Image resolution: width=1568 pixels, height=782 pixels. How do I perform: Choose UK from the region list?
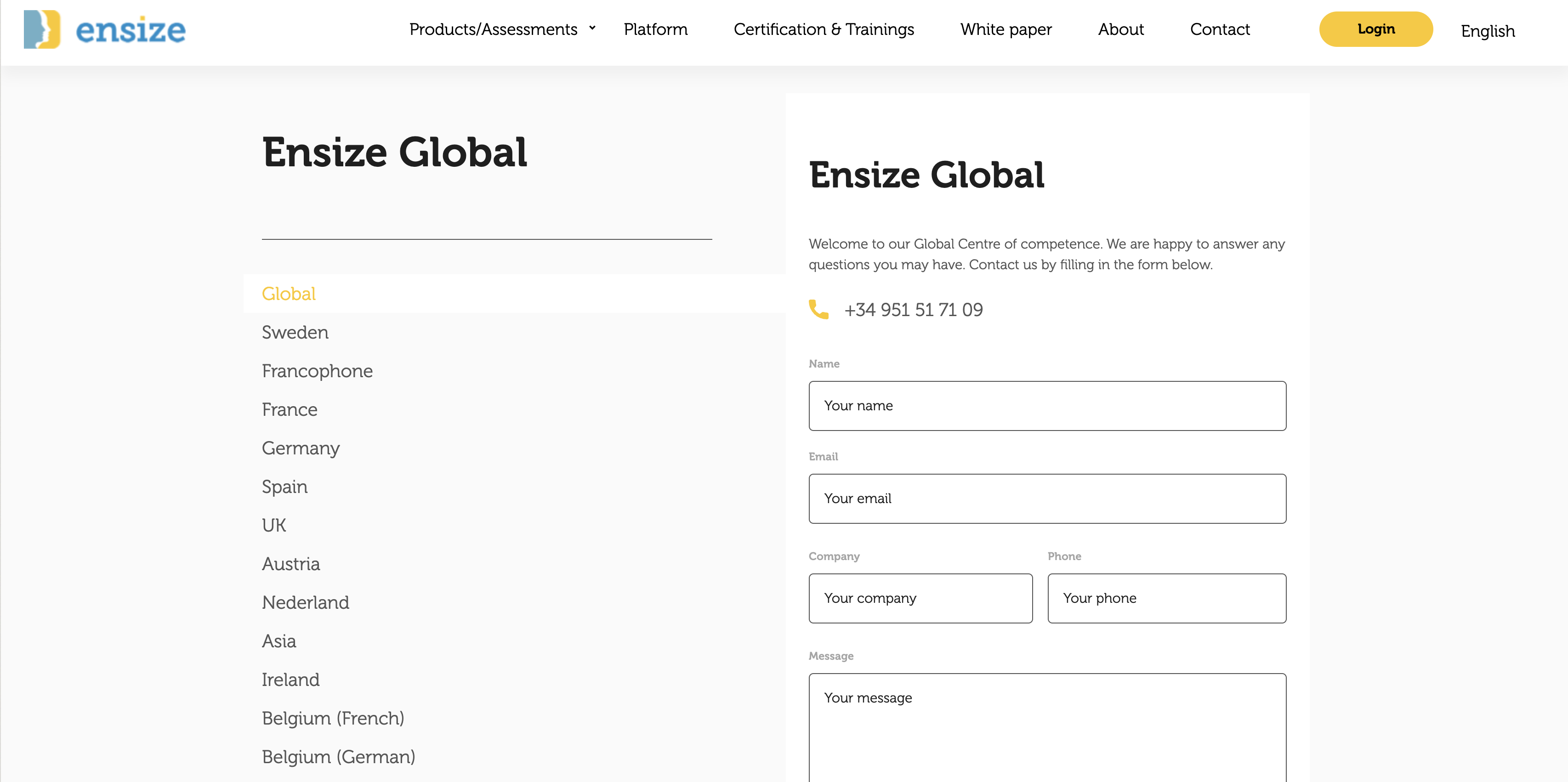(274, 525)
